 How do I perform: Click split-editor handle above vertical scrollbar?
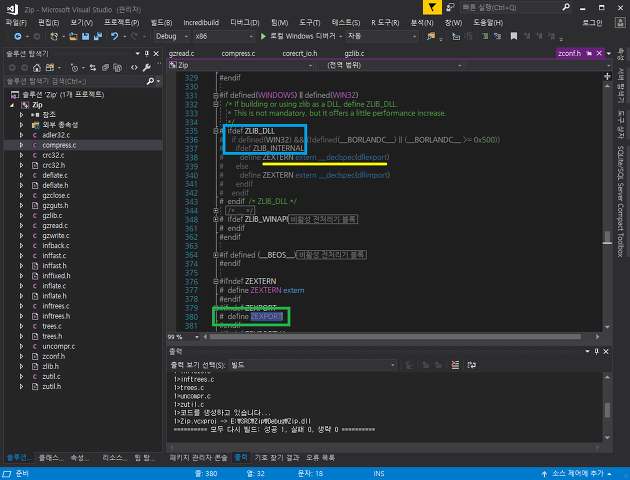coord(607,76)
